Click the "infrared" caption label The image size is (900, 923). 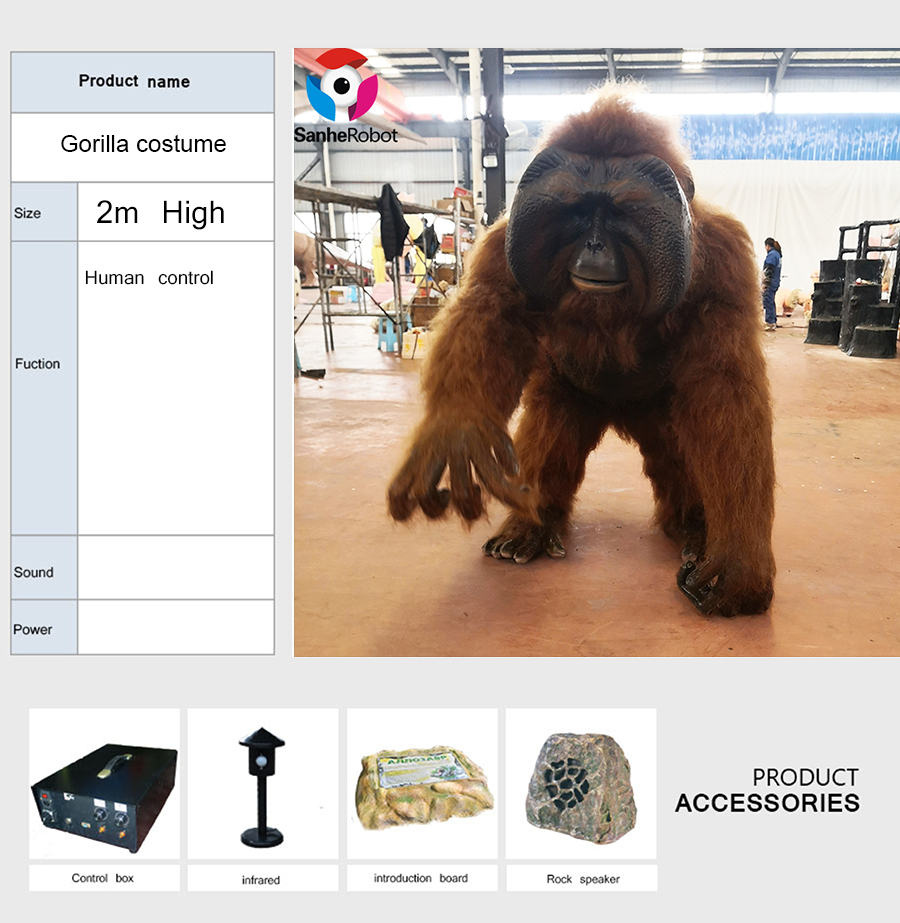click(261, 880)
